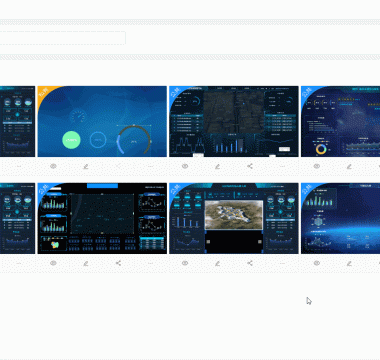Open the green-circle gauge dashboard thumbnail

pos(102,121)
